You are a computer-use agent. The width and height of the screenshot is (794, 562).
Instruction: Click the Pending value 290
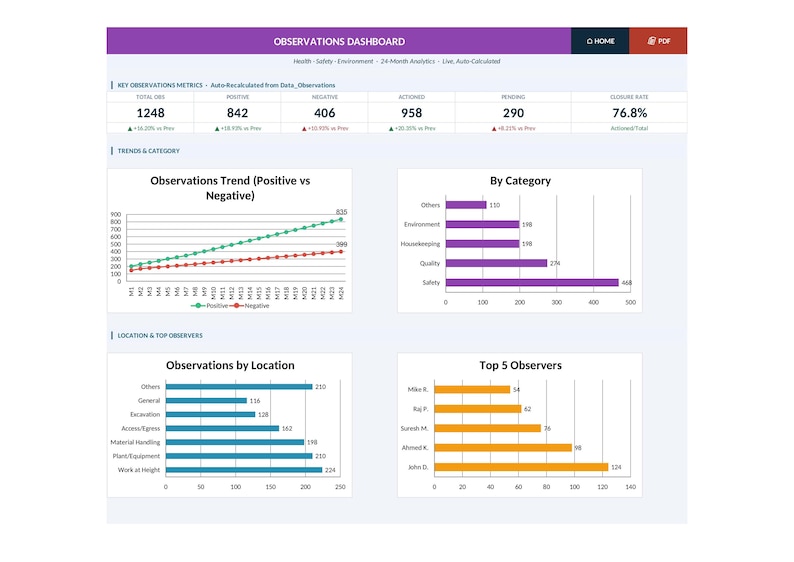513,113
